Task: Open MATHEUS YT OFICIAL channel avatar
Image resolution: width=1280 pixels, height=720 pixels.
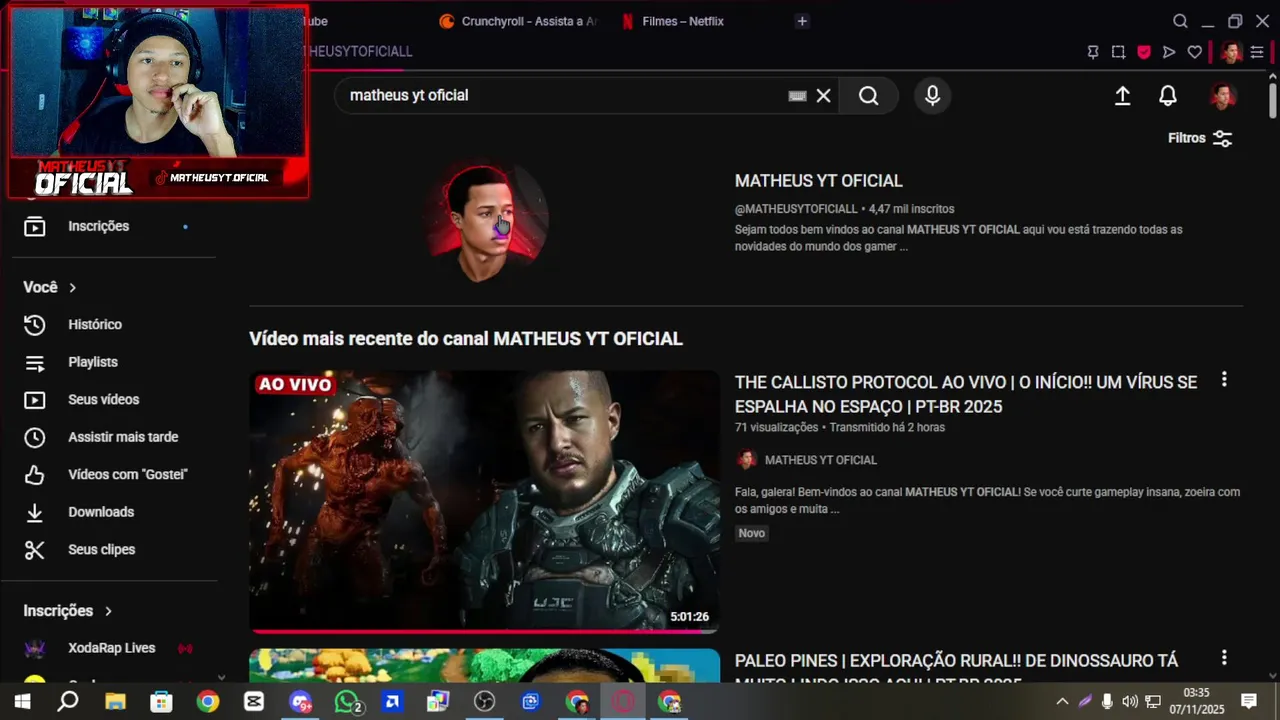Action: coord(487,222)
